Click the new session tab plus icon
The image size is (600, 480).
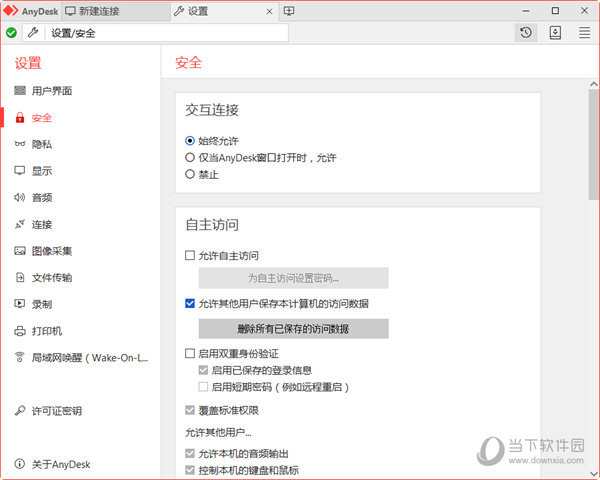point(289,11)
